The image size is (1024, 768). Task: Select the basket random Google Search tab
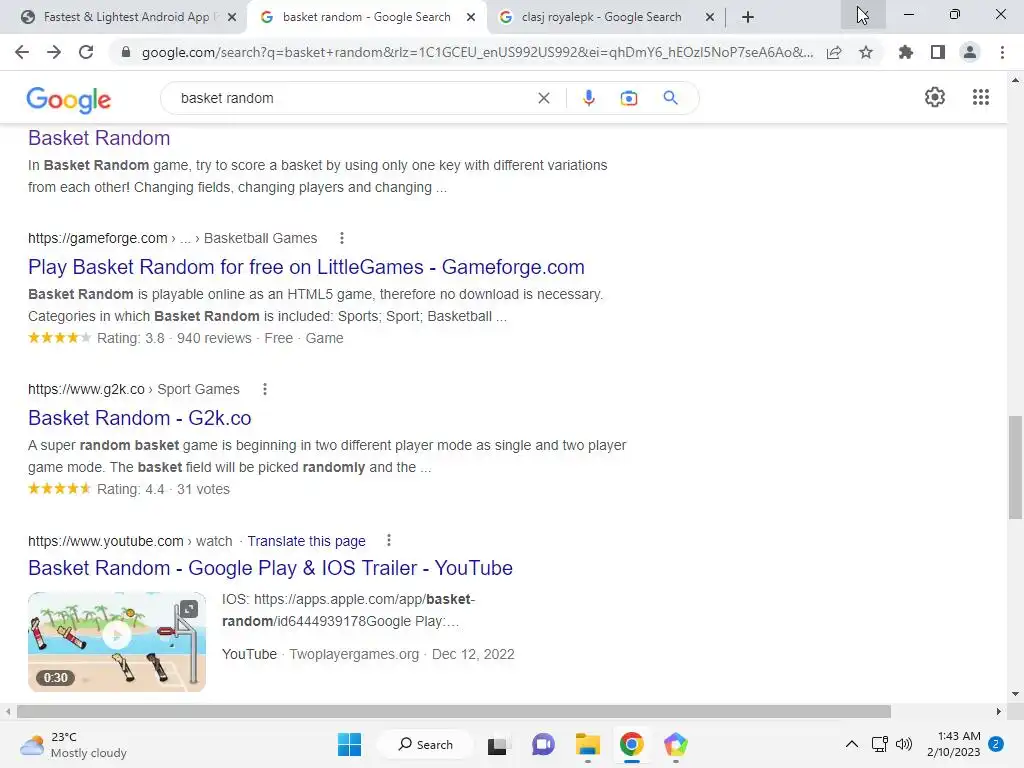point(366,17)
